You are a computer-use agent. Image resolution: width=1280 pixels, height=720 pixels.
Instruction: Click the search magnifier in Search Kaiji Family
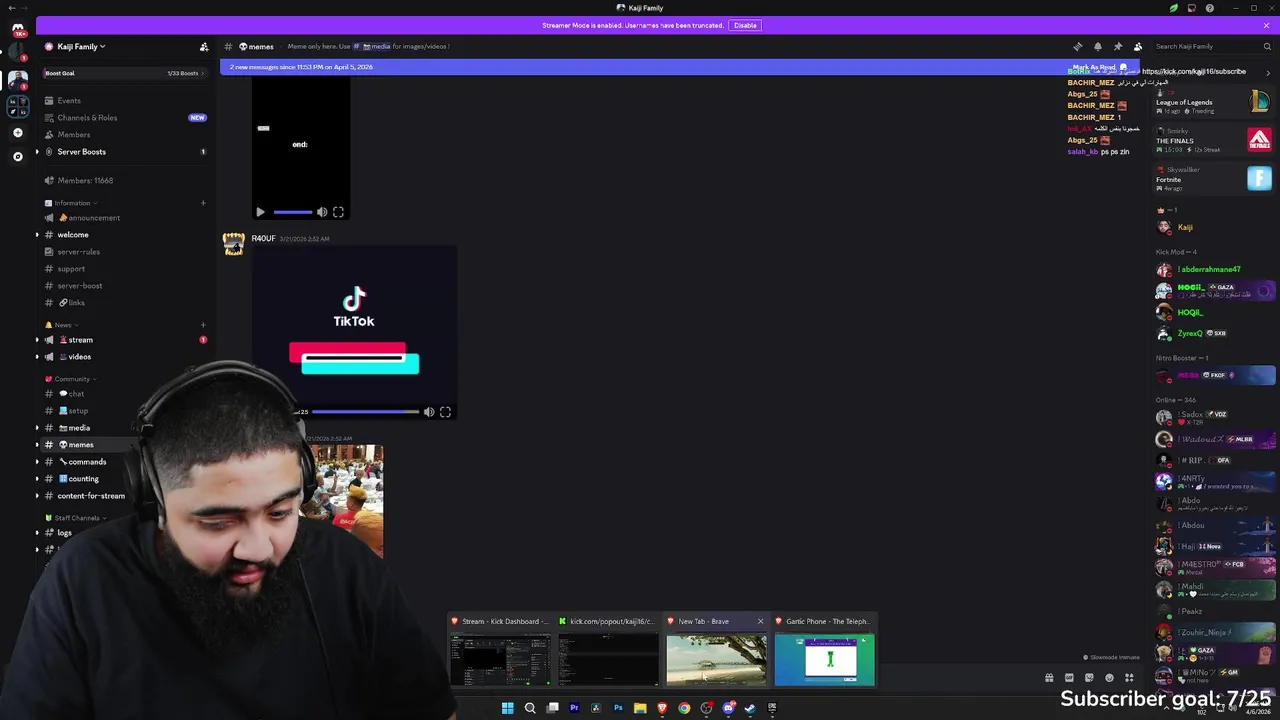click(x=1266, y=46)
